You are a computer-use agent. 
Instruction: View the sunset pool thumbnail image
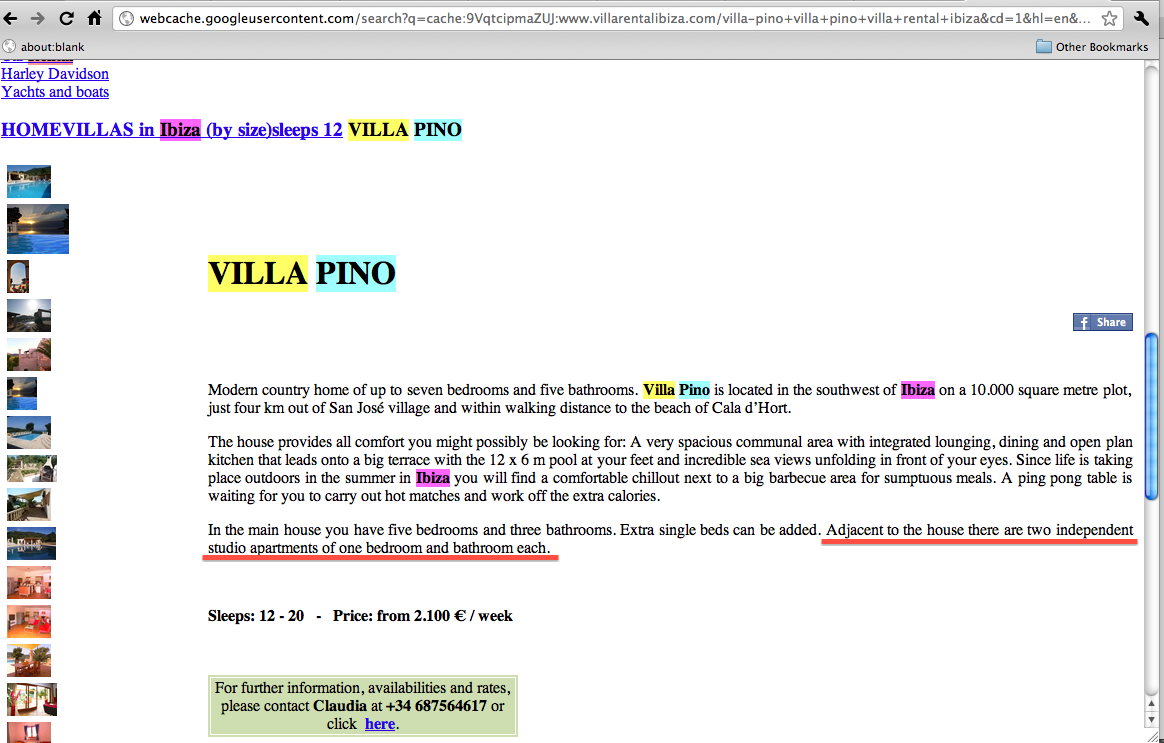[38, 229]
